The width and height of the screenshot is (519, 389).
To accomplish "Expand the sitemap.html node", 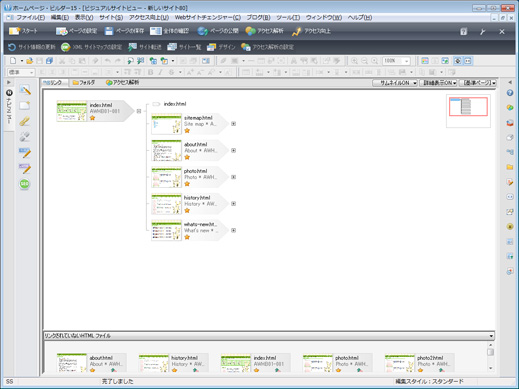I will (x=233, y=124).
